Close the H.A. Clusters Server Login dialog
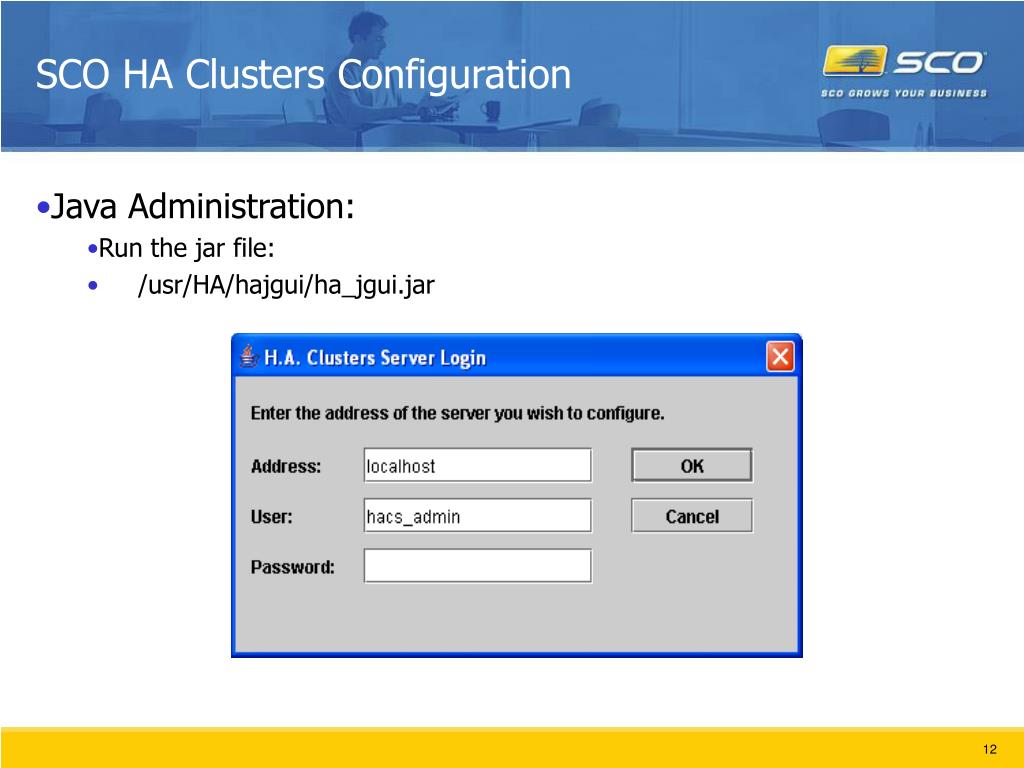This screenshot has width=1024, height=768. tap(780, 357)
